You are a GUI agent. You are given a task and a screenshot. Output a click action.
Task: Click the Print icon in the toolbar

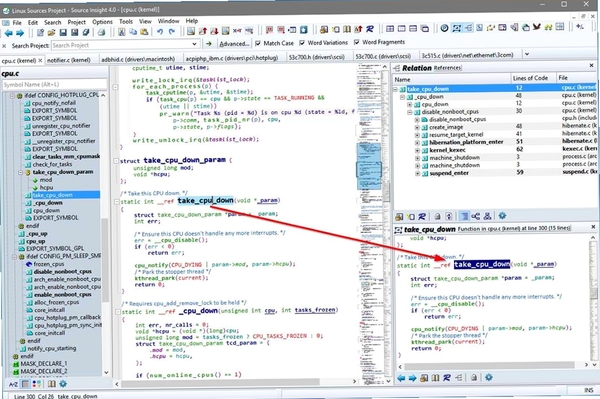click(x=101, y=32)
